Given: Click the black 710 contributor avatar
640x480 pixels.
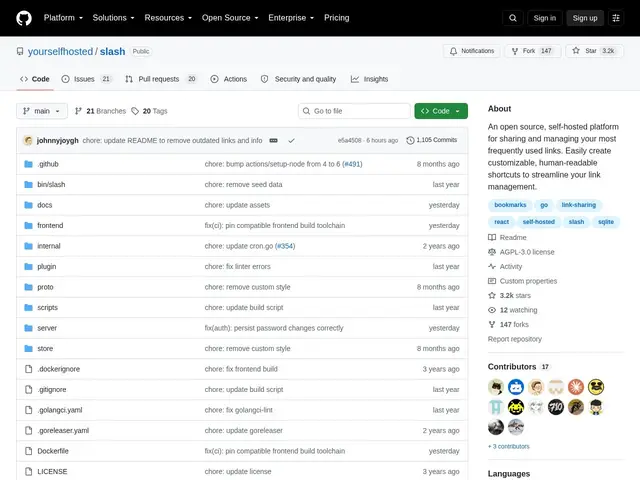Looking at the screenshot, I should click(556, 407).
